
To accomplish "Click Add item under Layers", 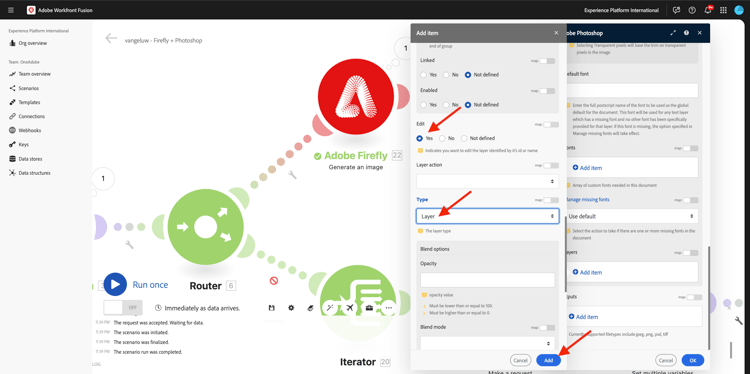I will click(x=587, y=272).
